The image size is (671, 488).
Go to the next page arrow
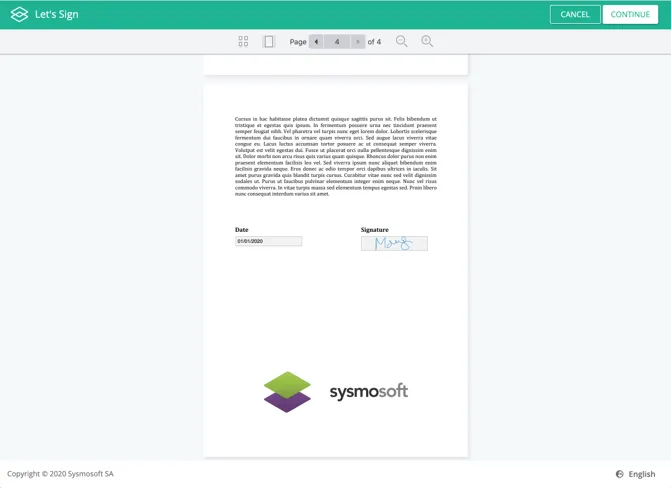point(358,42)
